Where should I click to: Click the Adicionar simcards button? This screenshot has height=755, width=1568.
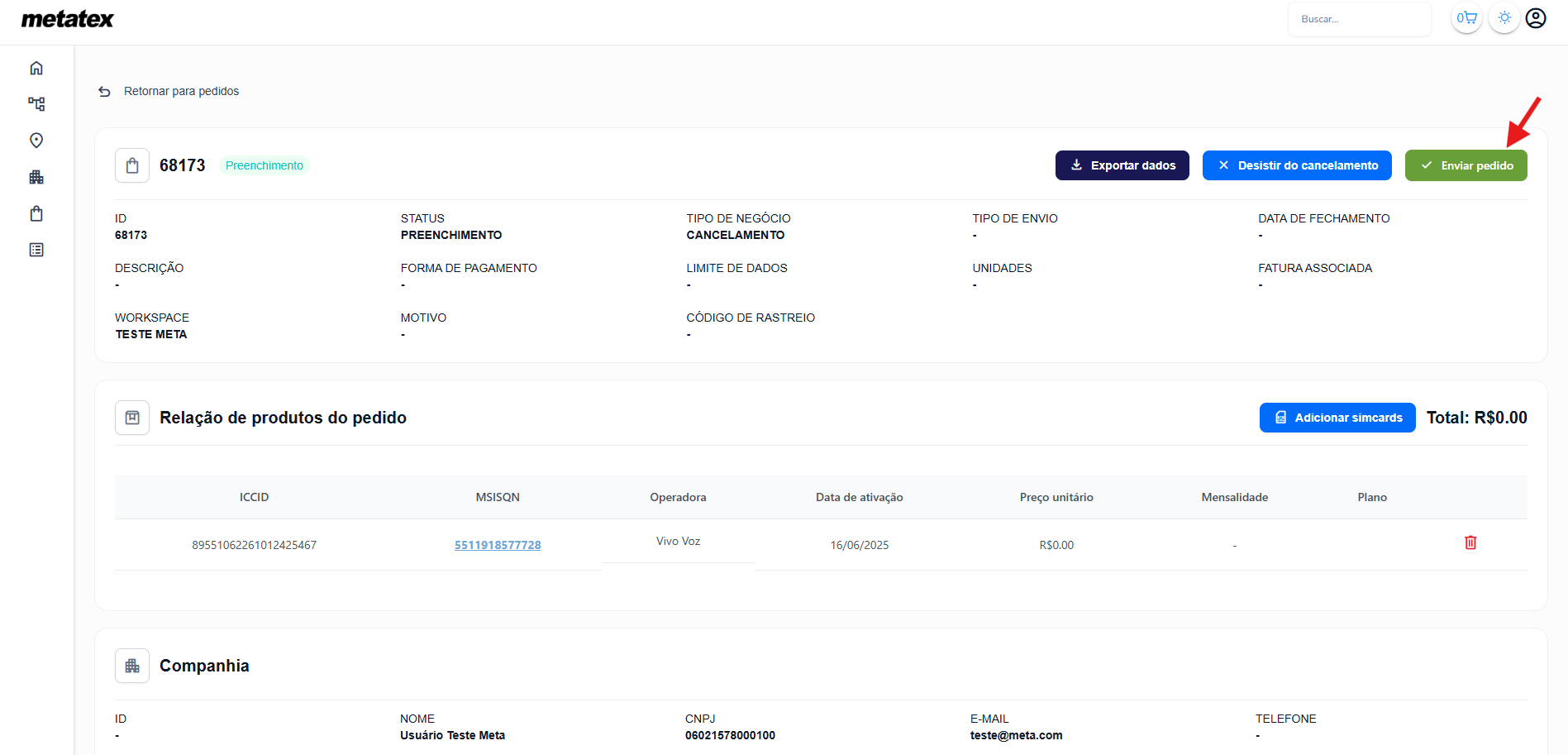1337,418
